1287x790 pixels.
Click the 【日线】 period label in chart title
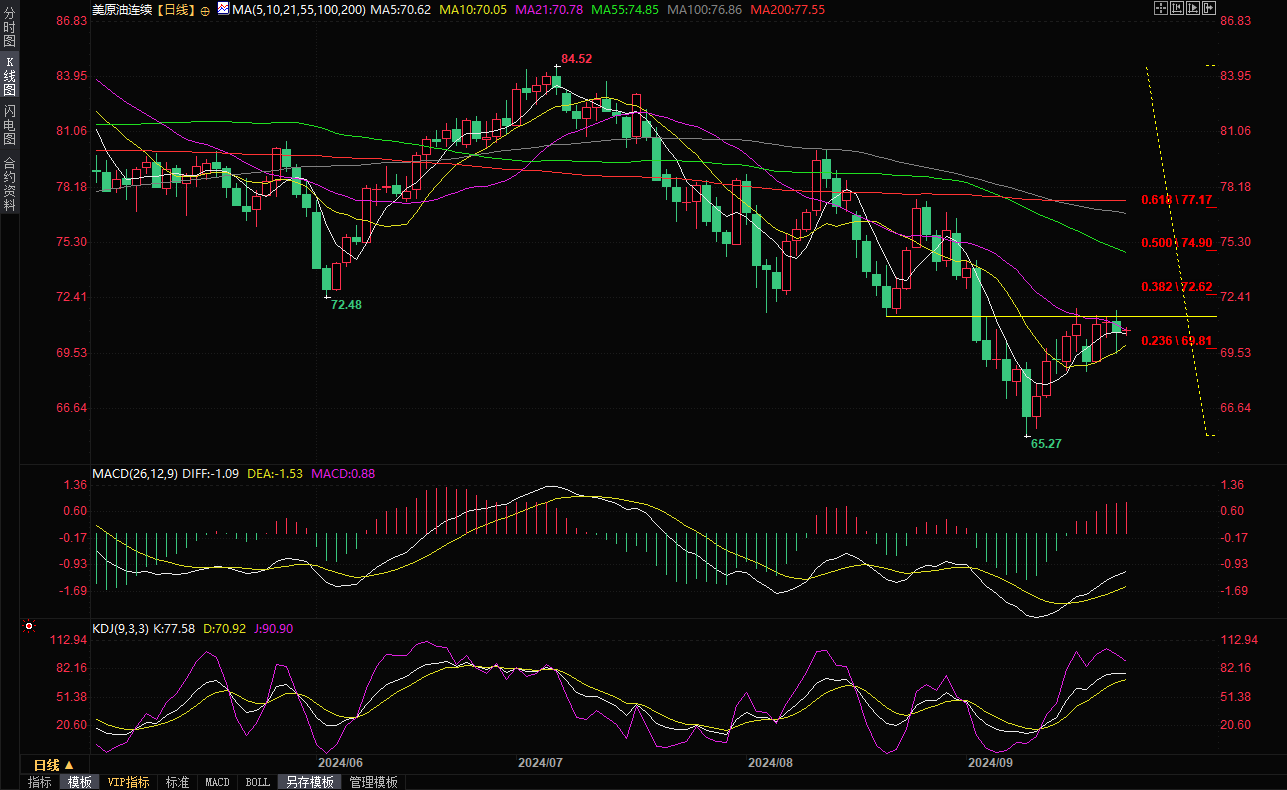tap(176, 9)
